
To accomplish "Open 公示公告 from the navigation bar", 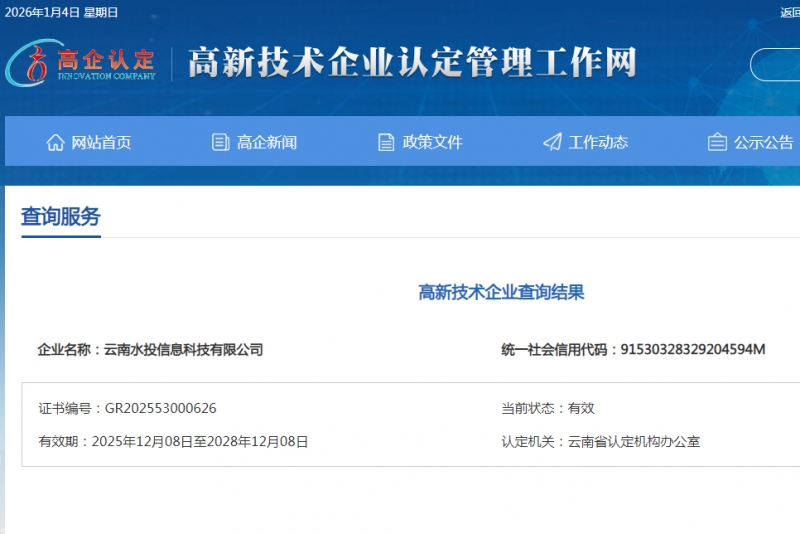I will pyautogui.click(x=764, y=142).
